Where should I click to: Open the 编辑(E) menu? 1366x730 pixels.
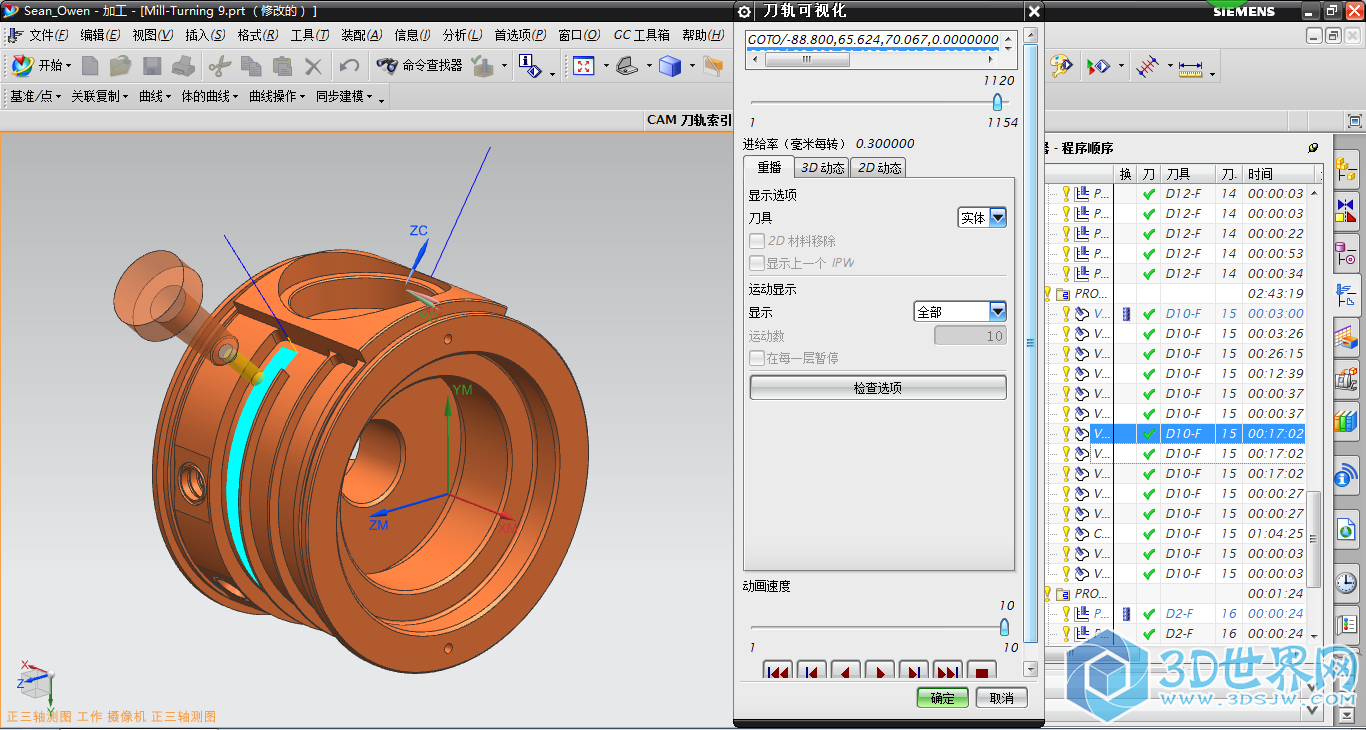tap(100, 35)
